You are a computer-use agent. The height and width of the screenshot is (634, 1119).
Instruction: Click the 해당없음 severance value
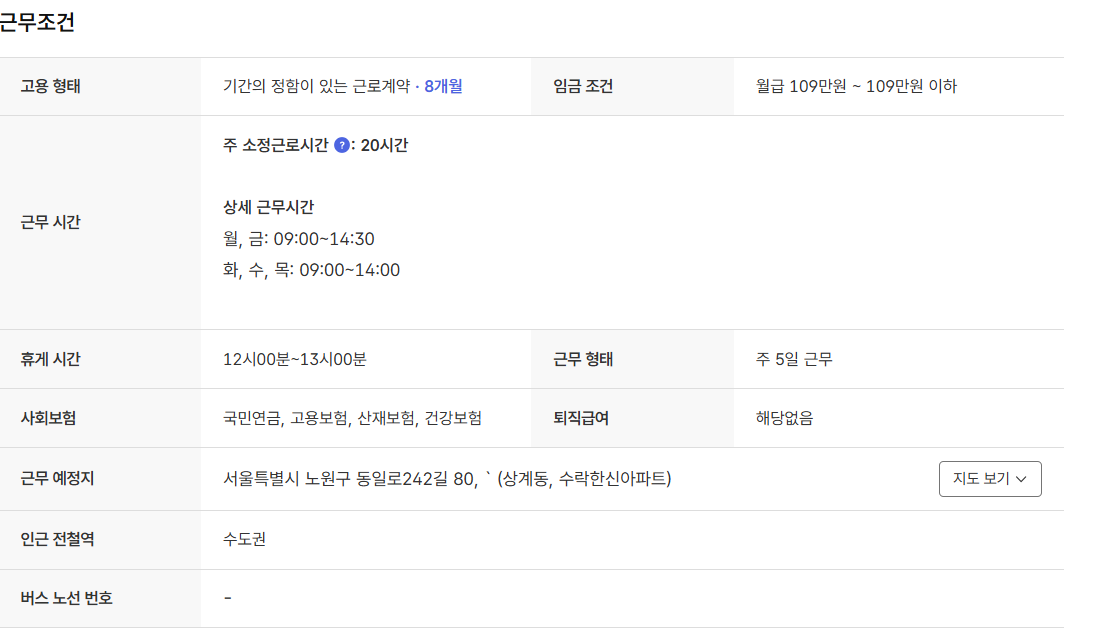784,418
